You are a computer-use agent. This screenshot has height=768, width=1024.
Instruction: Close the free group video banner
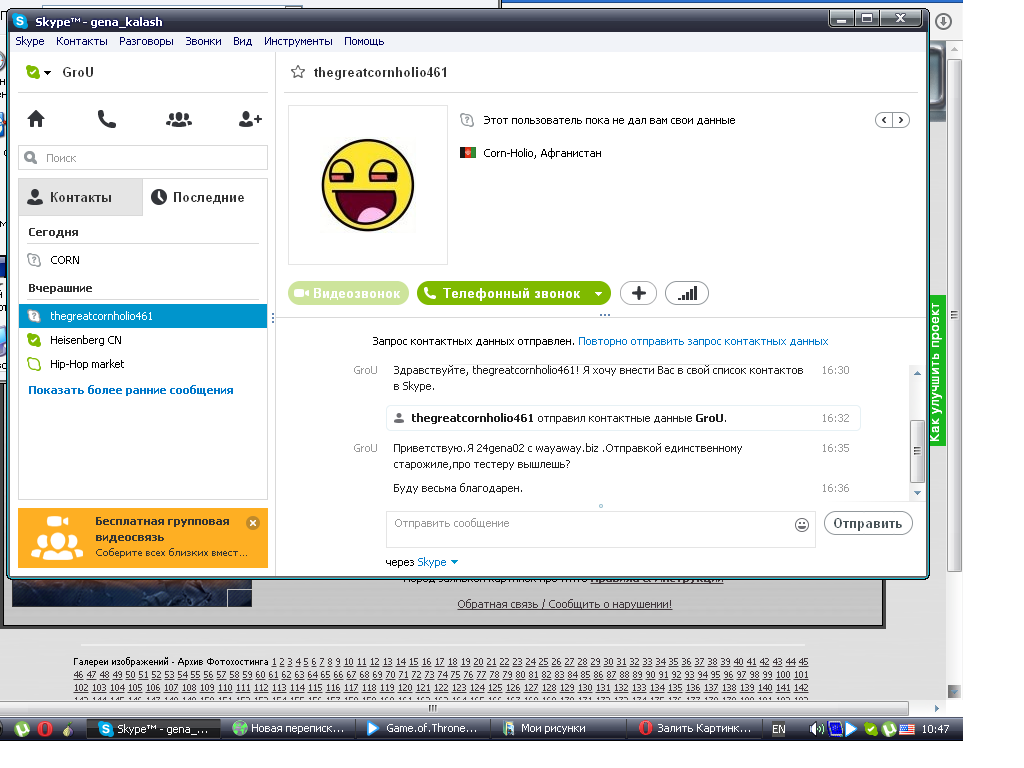click(253, 522)
